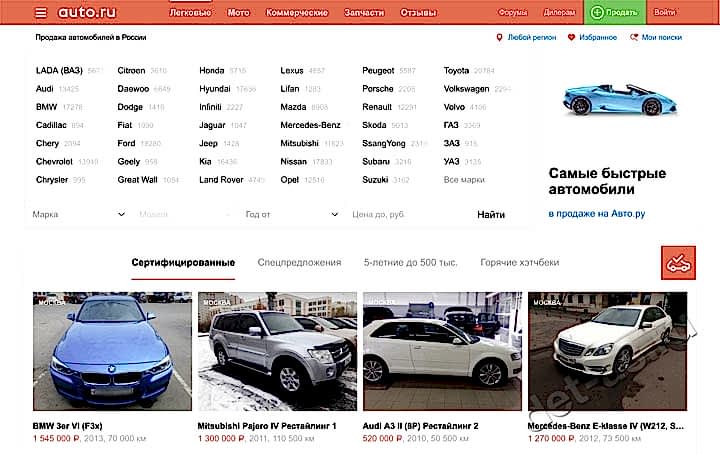This screenshot has width=720, height=455.
Task: Open Самые быстрые автомобили promo heading
Action: pyautogui.click(x=607, y=181)
